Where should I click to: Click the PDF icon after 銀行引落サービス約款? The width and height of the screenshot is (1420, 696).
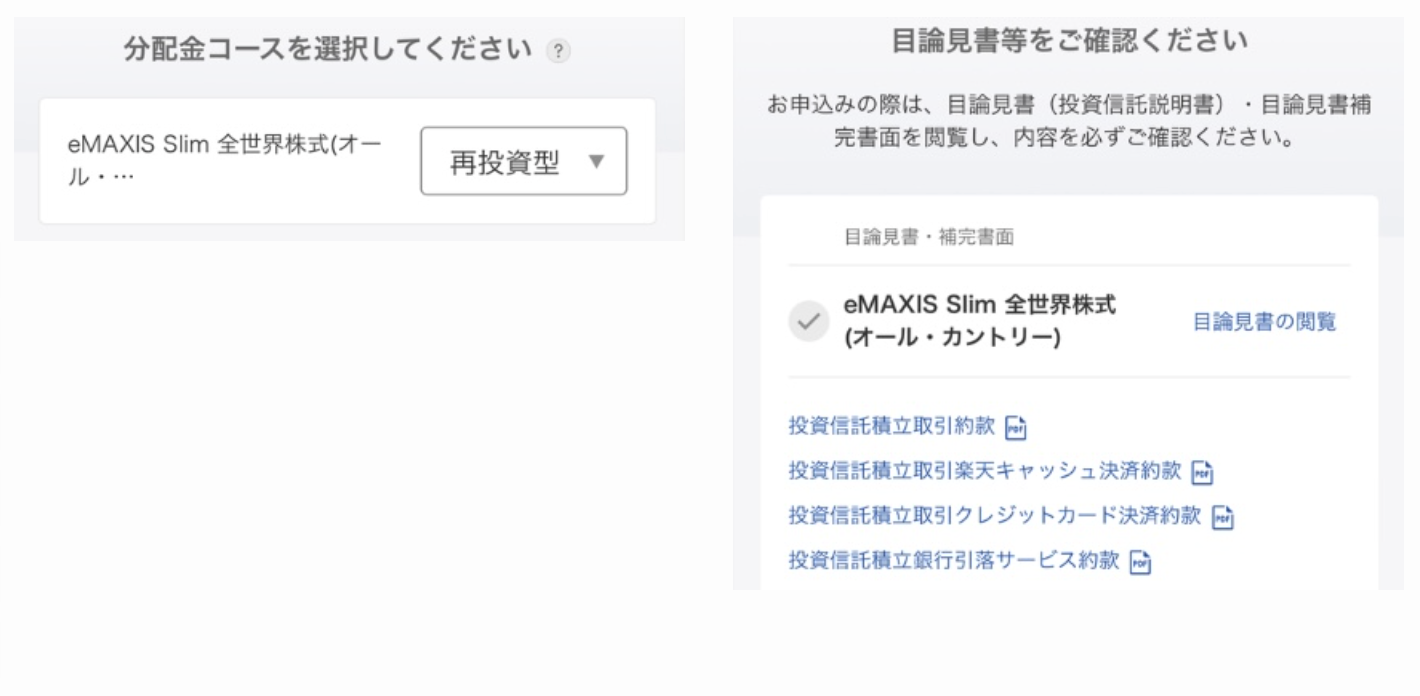(1139, 561)
